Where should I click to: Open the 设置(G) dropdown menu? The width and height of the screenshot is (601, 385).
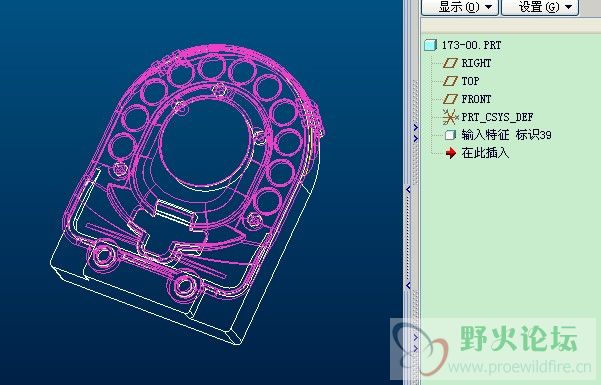point(540,7)
